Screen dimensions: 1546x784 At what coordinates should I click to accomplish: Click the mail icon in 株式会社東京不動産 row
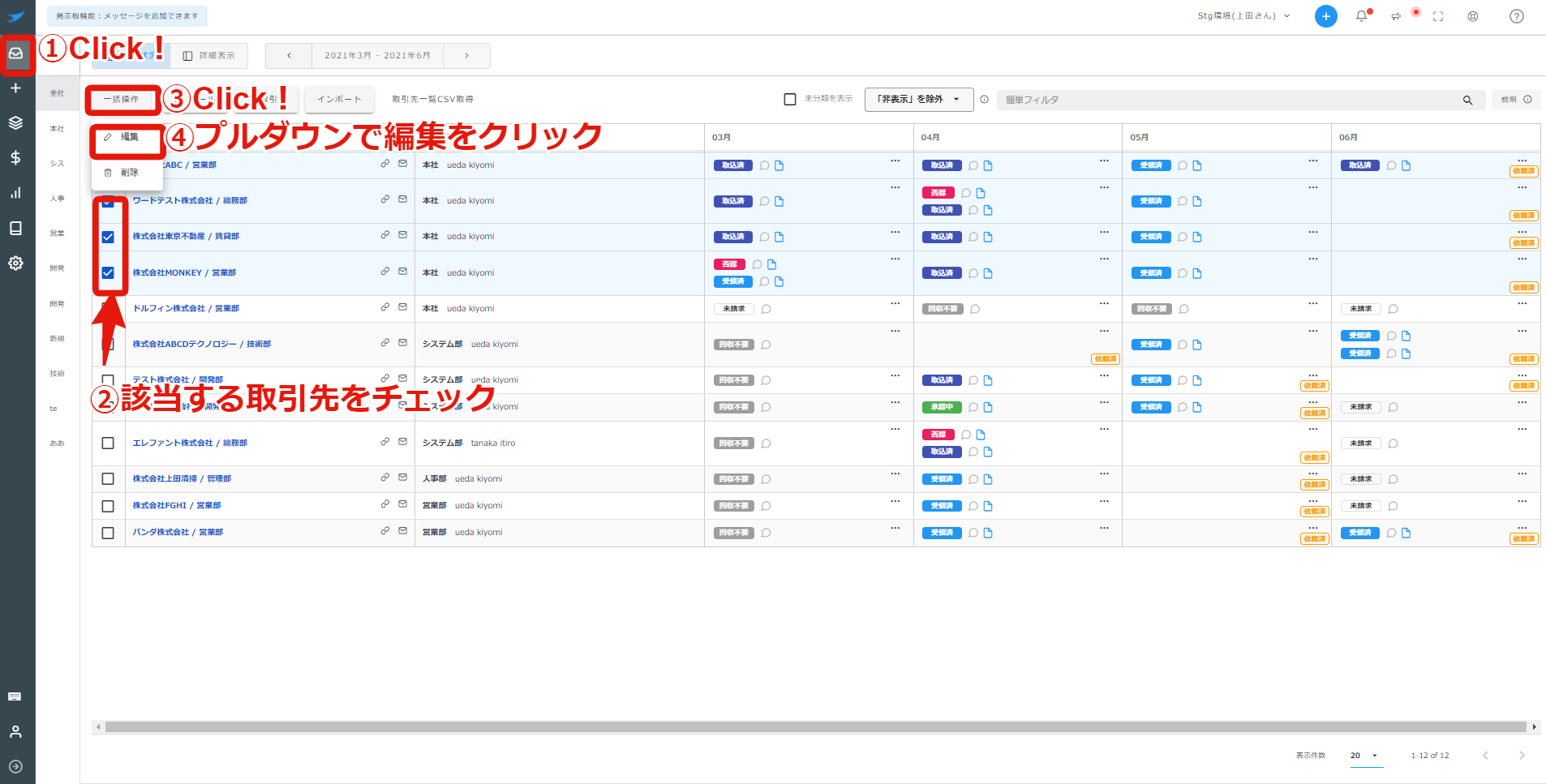(402, 235)
